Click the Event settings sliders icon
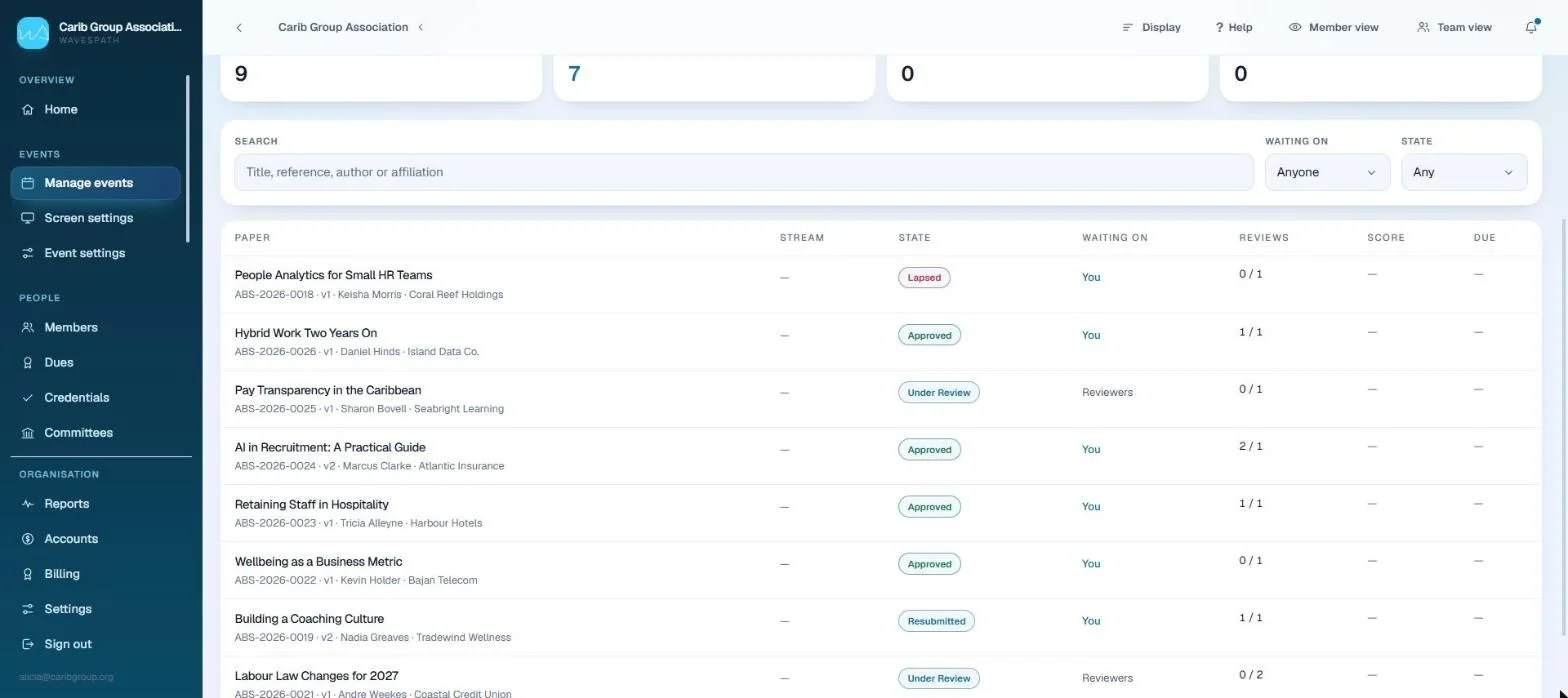Screen dimensions: 1568x698 pyautogui.click(x=28, y=253)
